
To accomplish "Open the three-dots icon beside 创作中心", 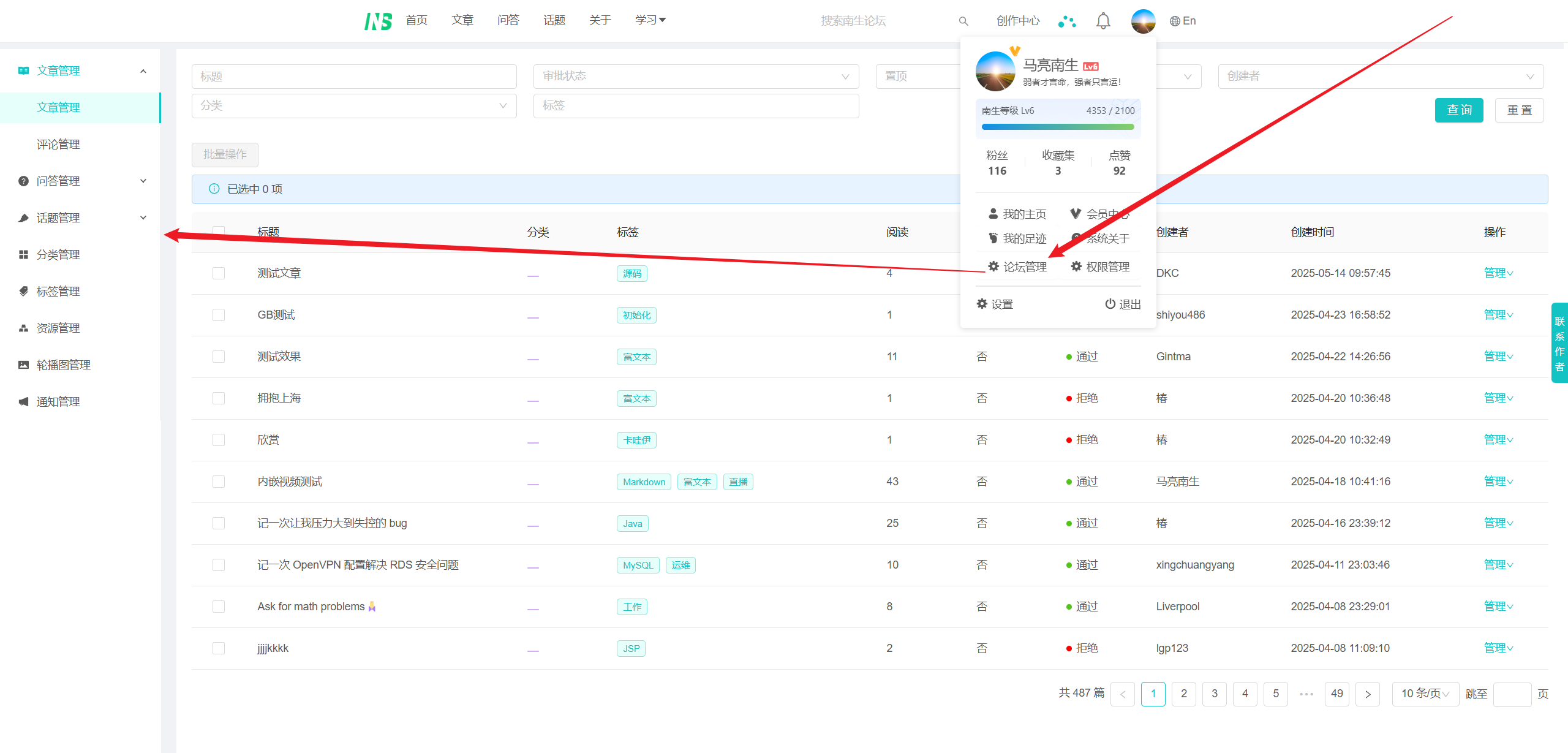I will point(1067,21).
